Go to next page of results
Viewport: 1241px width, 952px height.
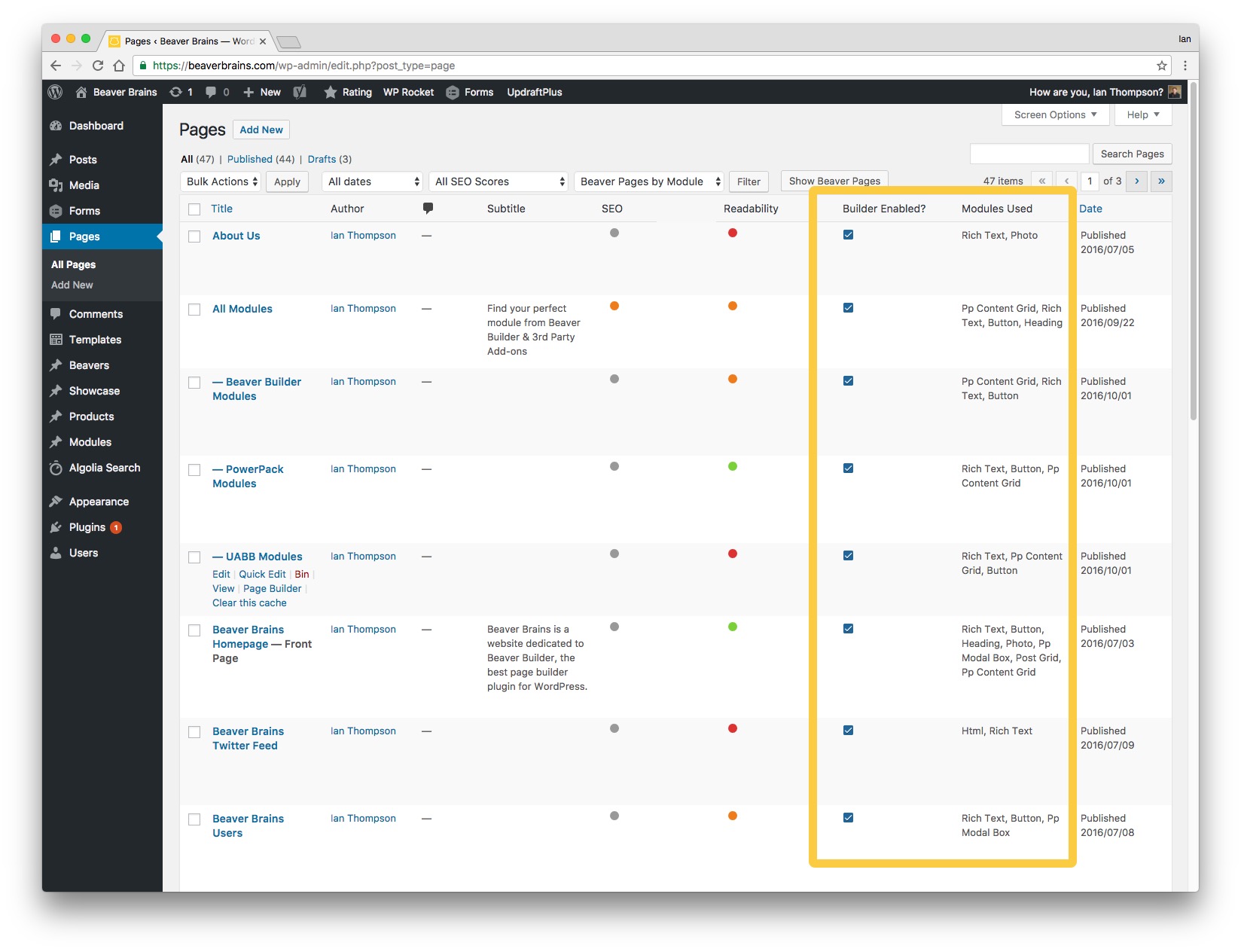point(1136,181)
